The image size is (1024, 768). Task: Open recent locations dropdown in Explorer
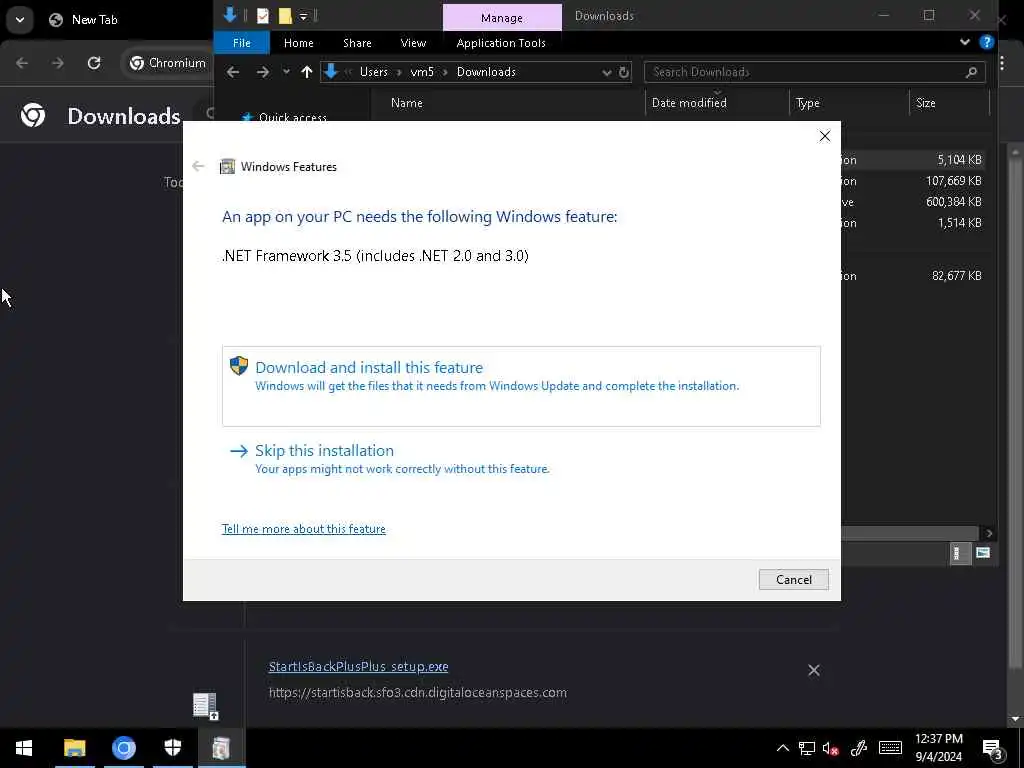tap(286, 72)
